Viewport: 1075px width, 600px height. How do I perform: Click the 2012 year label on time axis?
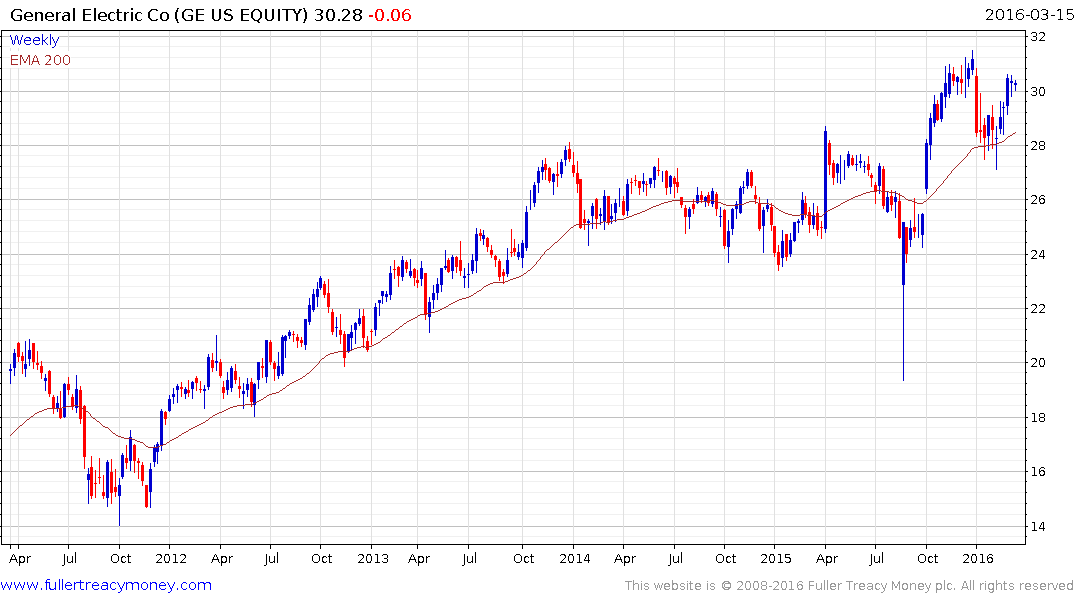[x=171, y=558]
